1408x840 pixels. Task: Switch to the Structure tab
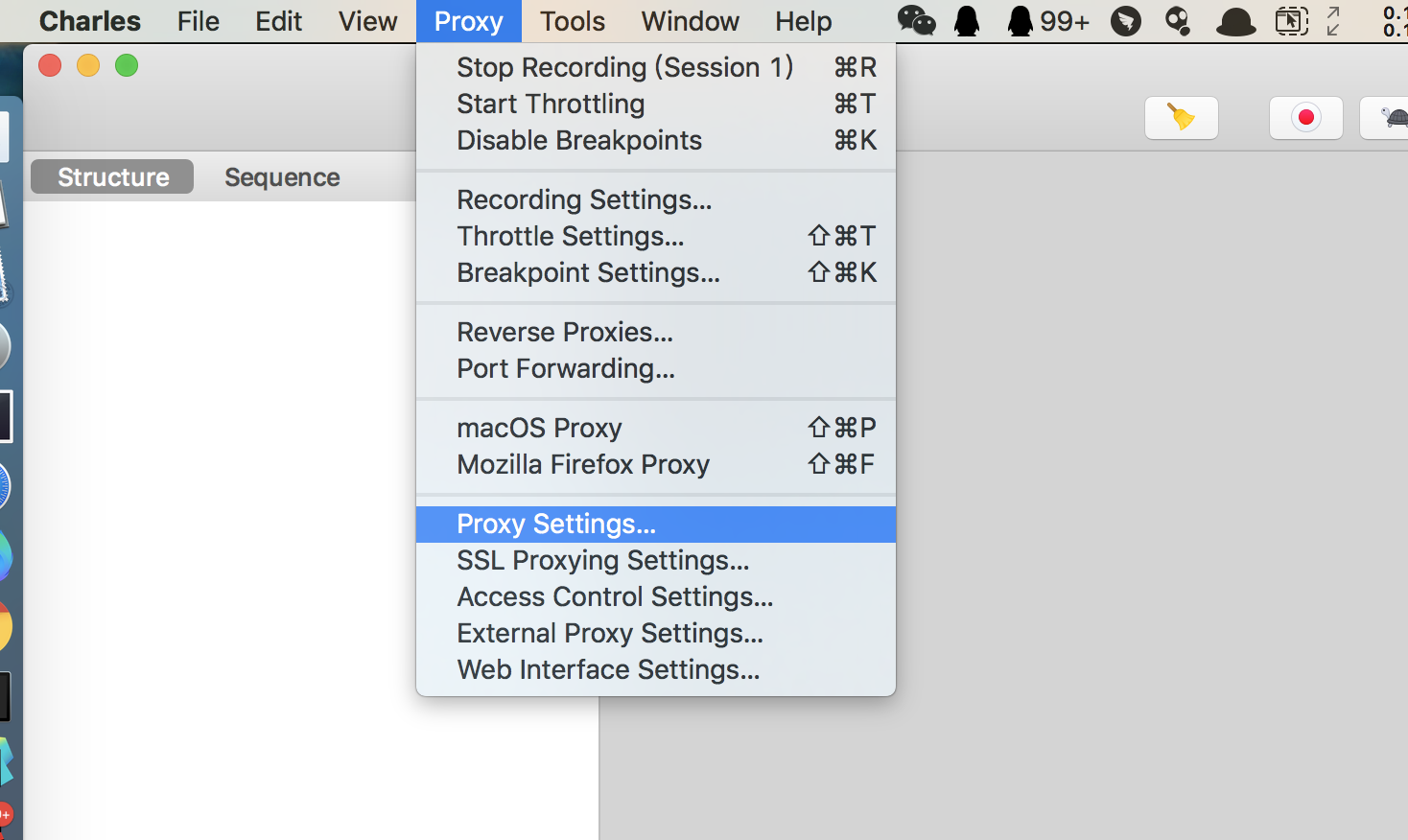click(x=113, y=177)
